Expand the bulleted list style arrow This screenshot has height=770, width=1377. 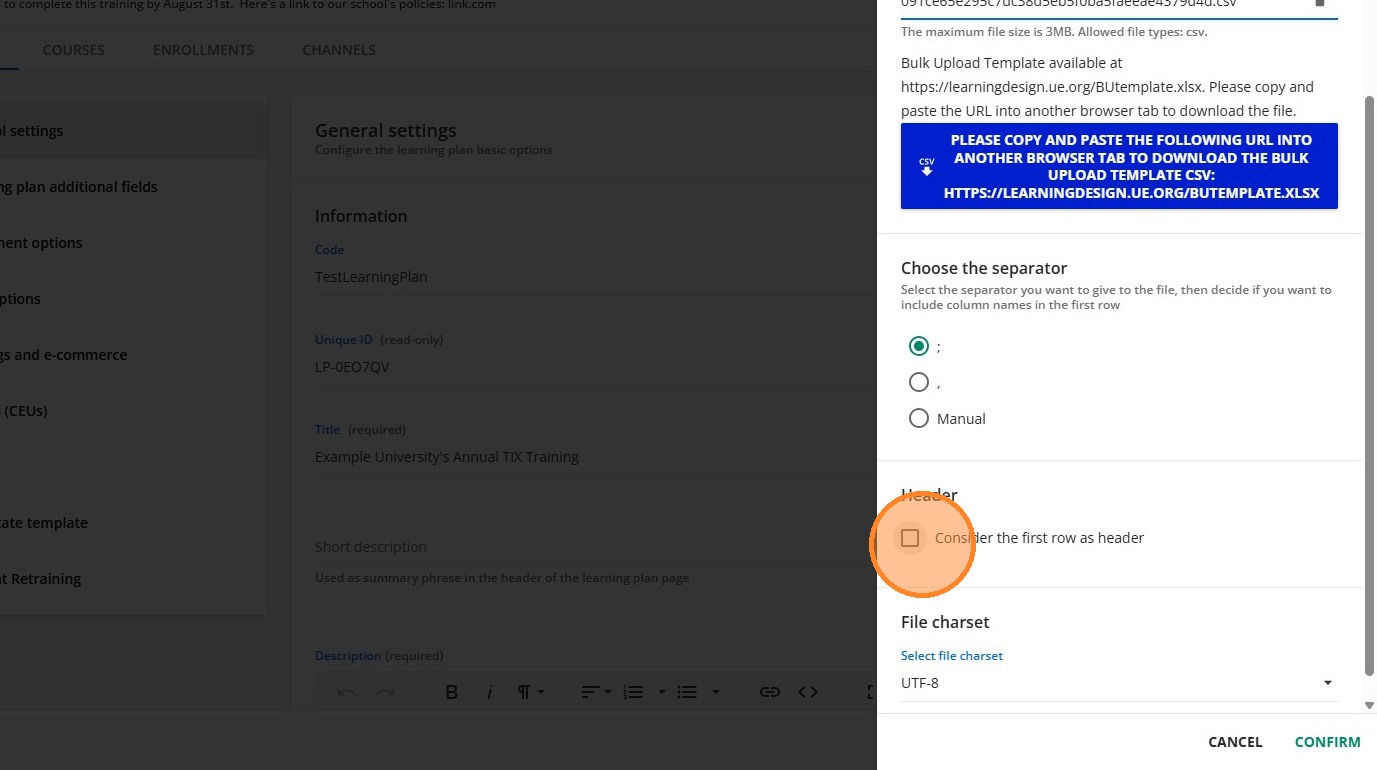715,692
